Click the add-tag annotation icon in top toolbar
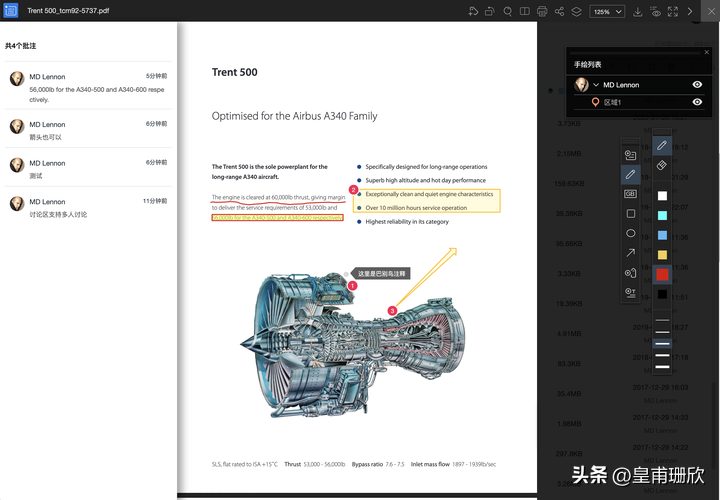 point(473,11)
